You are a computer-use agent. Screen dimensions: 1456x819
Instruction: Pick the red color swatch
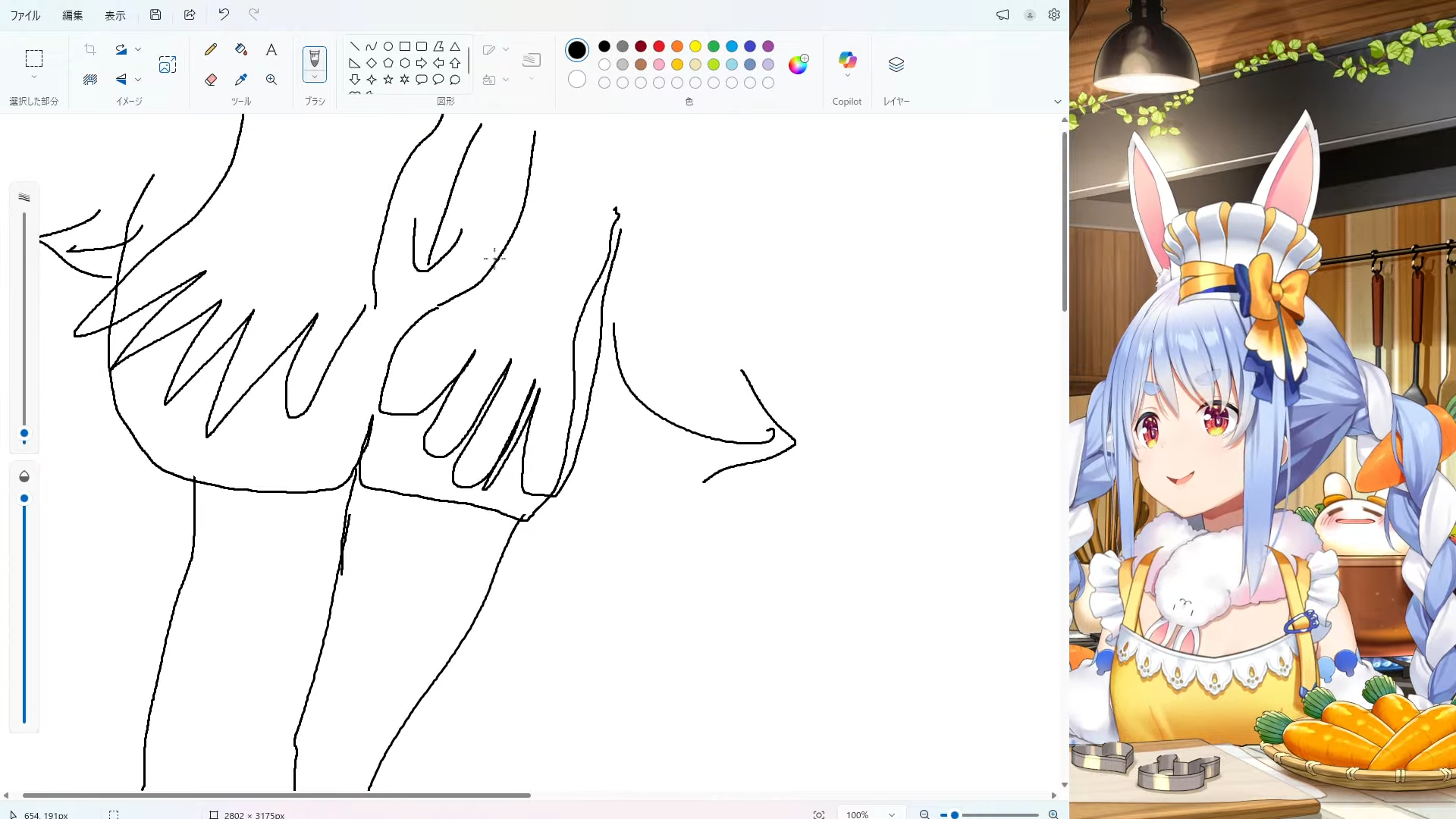coord(659,46)
